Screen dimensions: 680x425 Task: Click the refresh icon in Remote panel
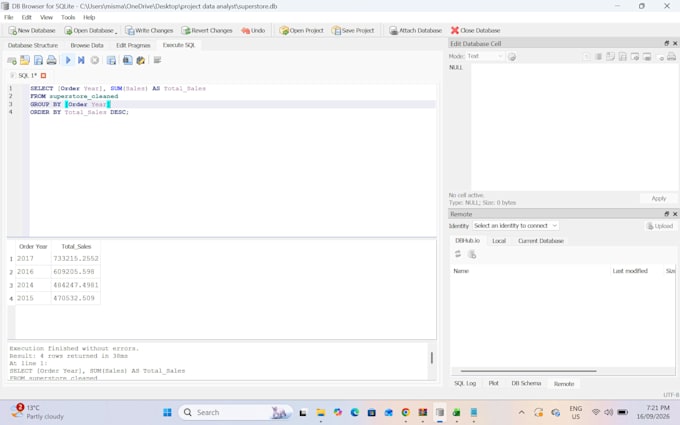(x=458, y=255)
